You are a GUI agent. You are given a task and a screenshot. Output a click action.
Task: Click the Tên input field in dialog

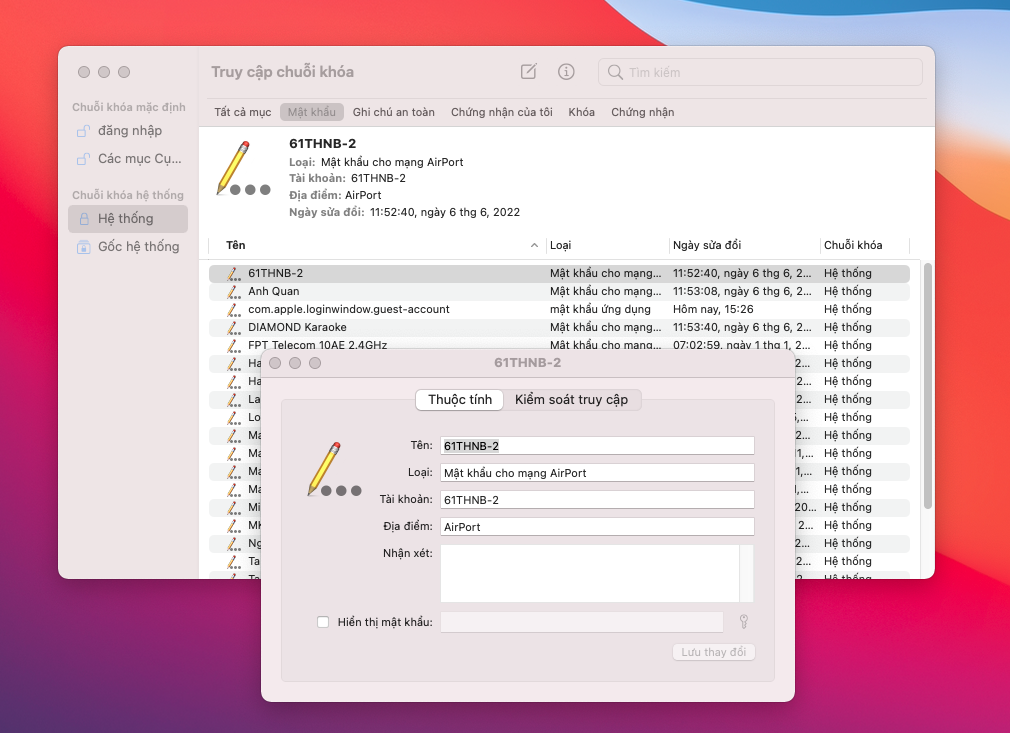[x=597, y=446]
